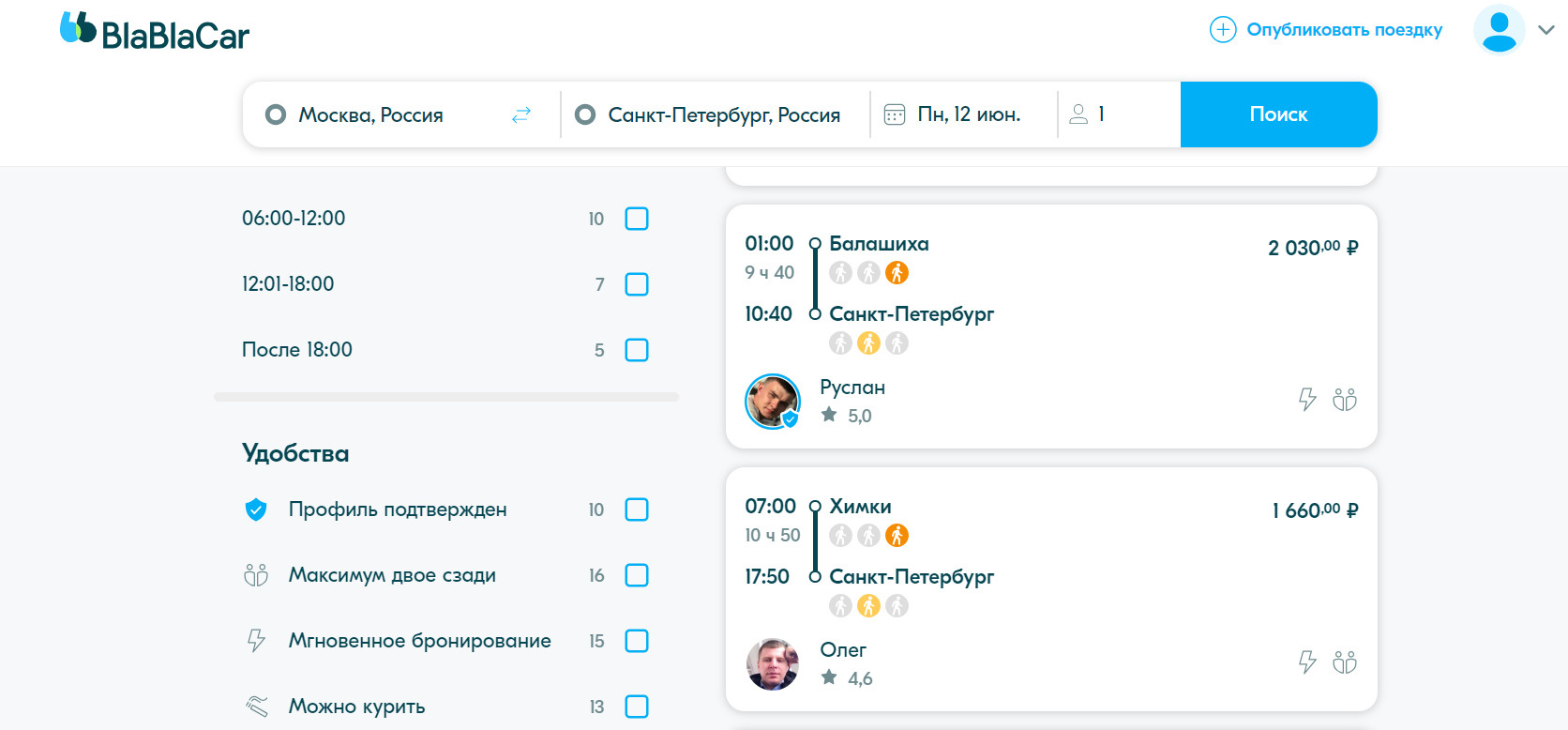Screen dimensions: 1568x730
Task: Click Опубликовать поездку link
Action: pyautogui.click(x=1344, y=30)
